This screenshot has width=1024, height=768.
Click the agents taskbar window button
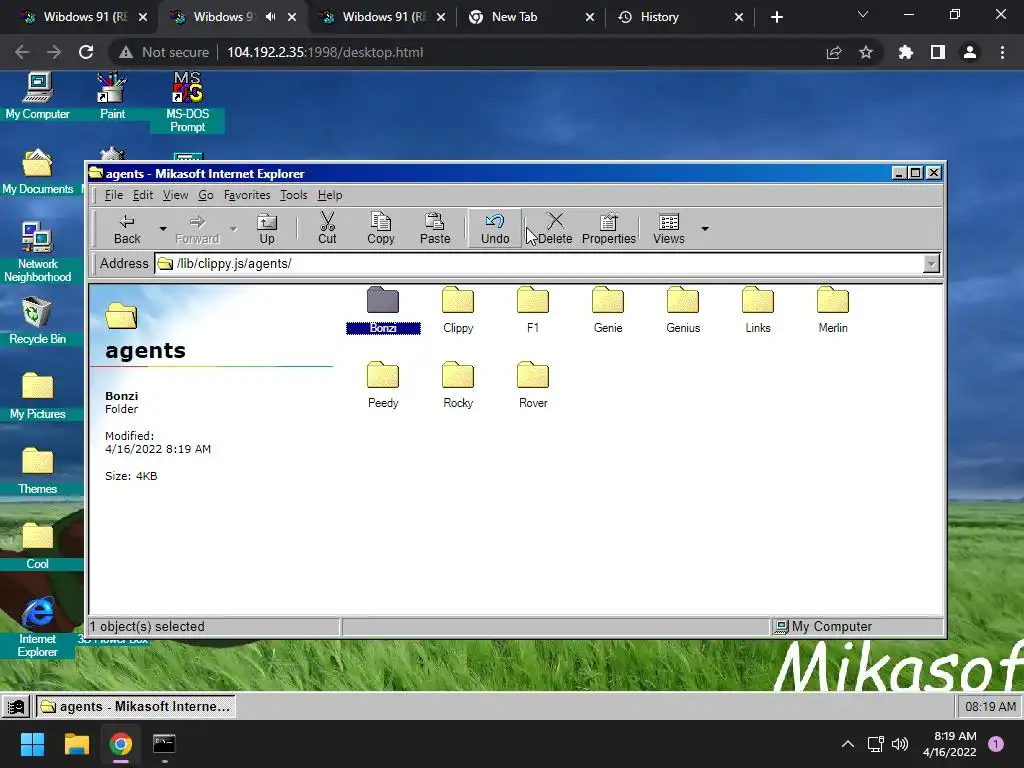(x=135, y=707)
